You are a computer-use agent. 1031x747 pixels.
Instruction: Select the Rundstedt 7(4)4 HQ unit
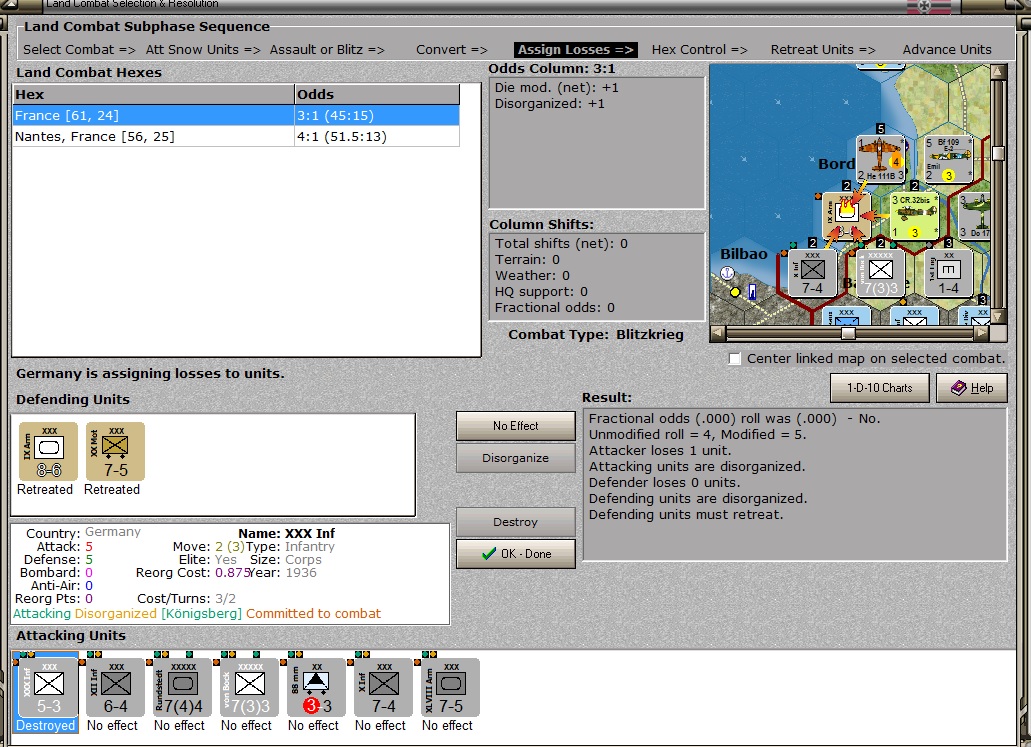(183, 688)
